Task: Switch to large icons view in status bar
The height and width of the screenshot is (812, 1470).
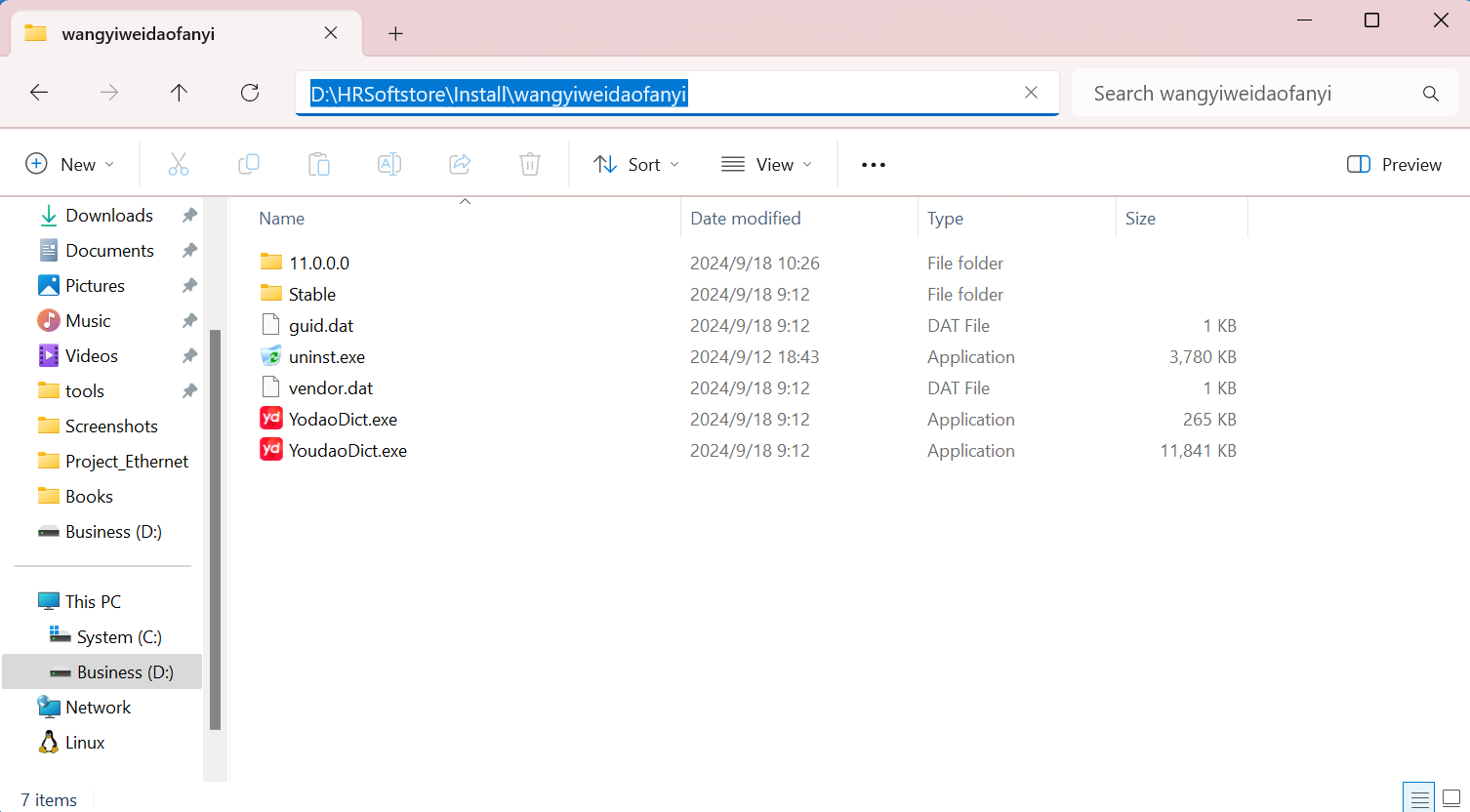Action: 1451,797
